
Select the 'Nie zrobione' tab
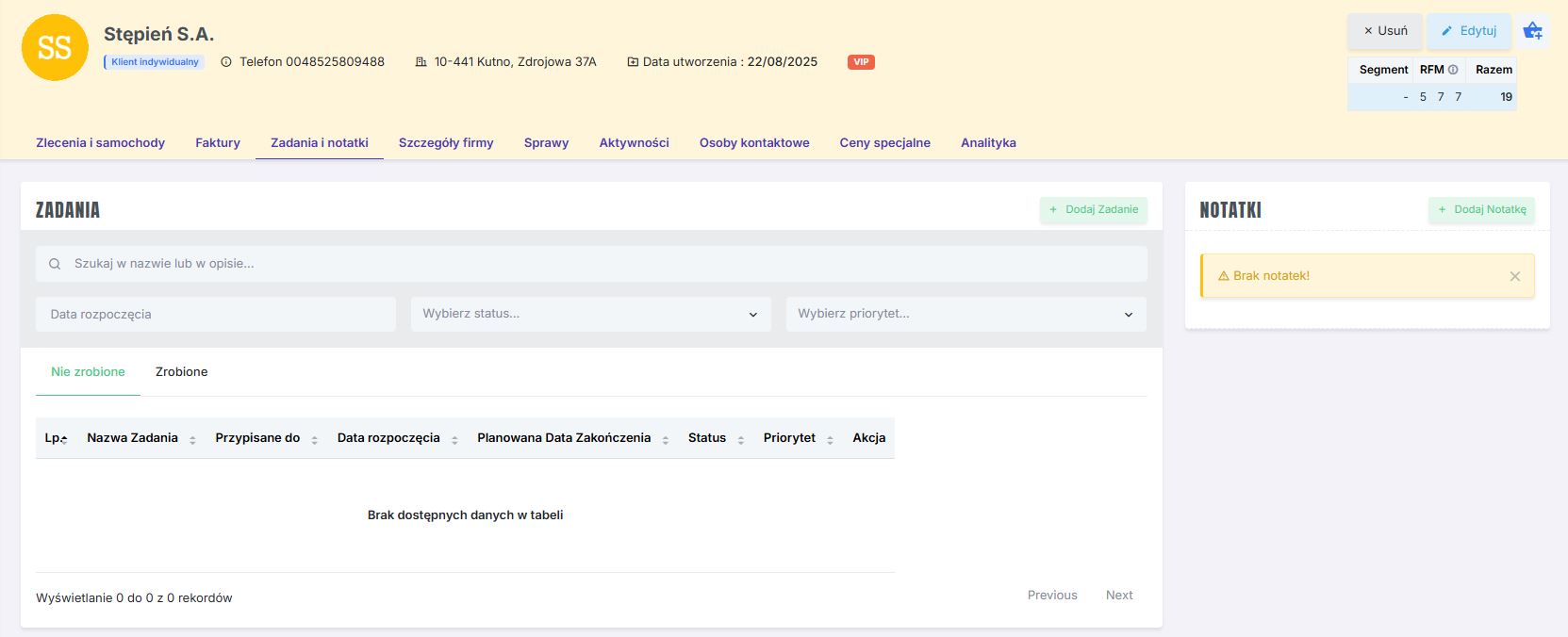pyautogui.click(x=88, y=372)
